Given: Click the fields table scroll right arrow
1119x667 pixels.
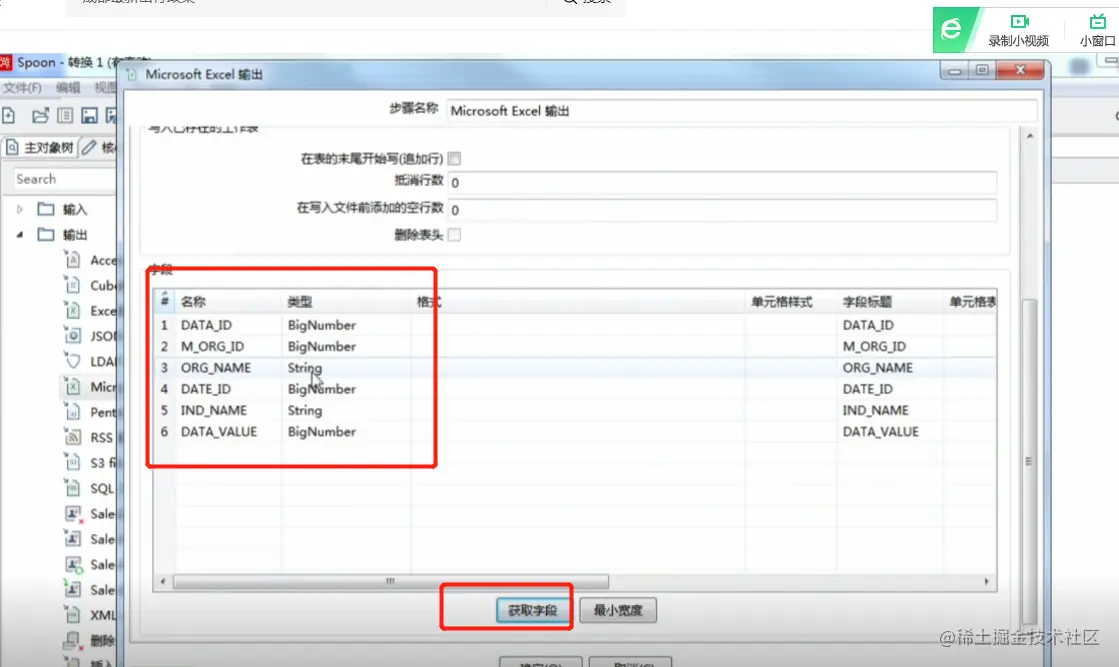Looking at the screenshot, I should pyautogui.click(x=987, y=581).
